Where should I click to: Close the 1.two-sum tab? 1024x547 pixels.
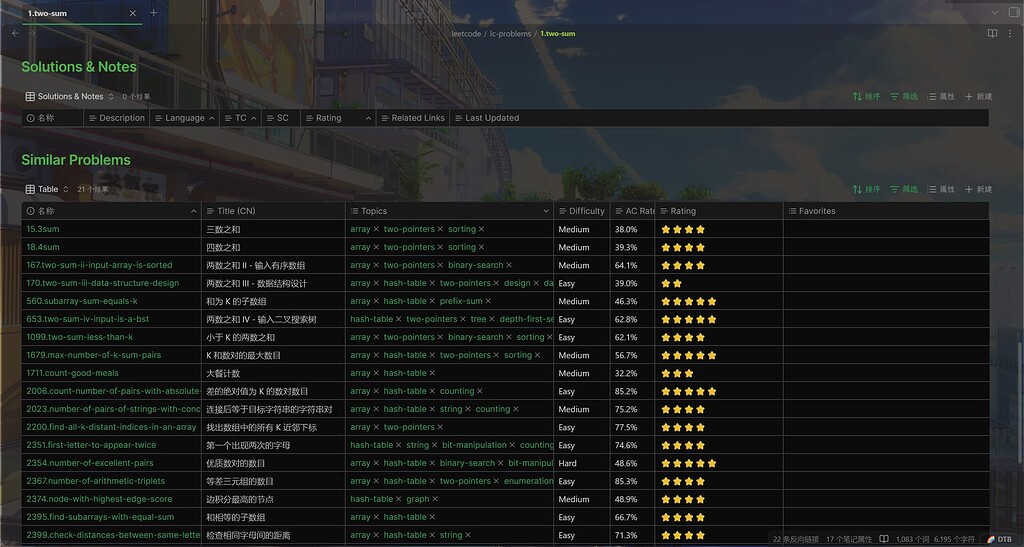(134, 13)
